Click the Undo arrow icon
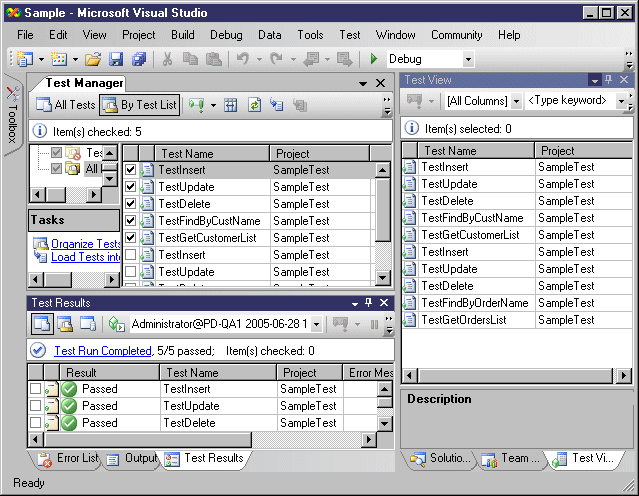 pos(243,59)
